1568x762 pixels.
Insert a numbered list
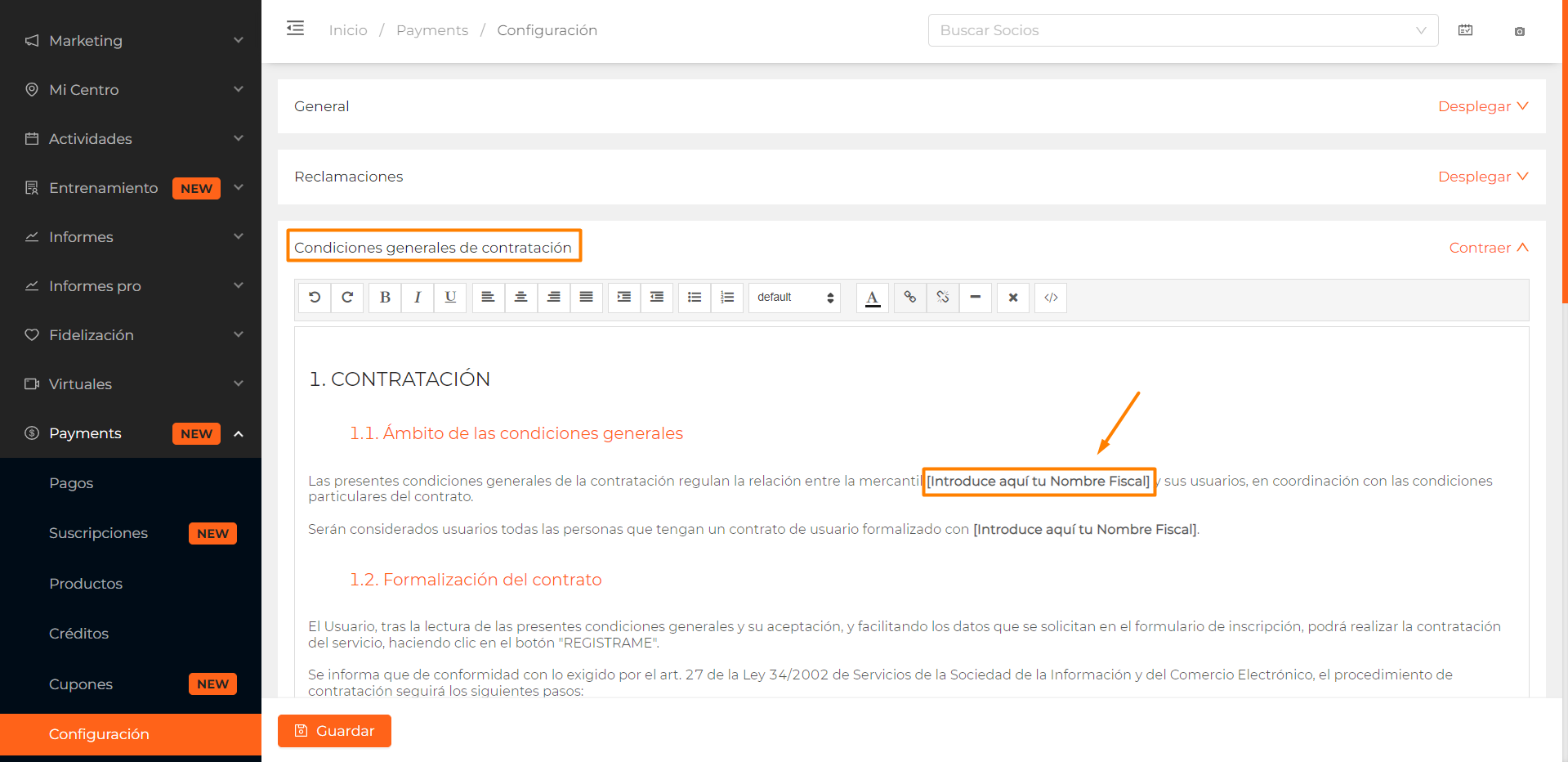727,298
